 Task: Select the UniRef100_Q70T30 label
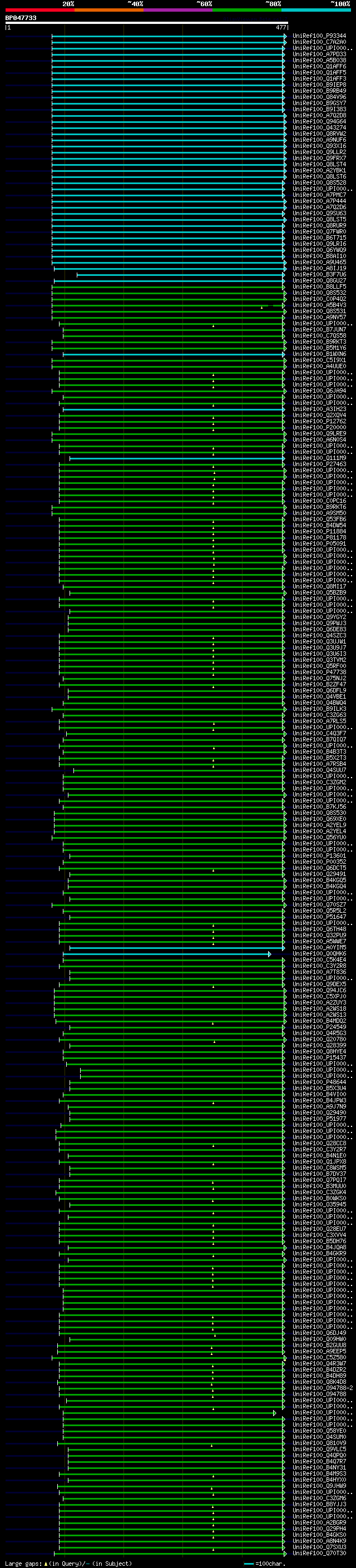click(x=319, y=1554)
